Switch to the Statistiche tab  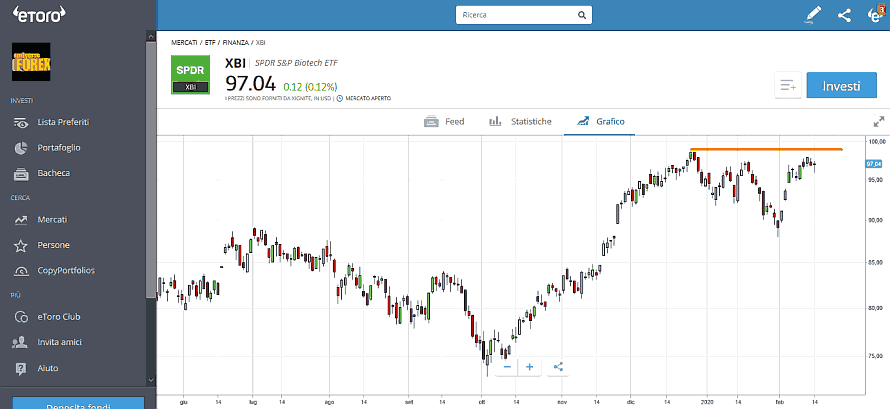click(520, 121)
